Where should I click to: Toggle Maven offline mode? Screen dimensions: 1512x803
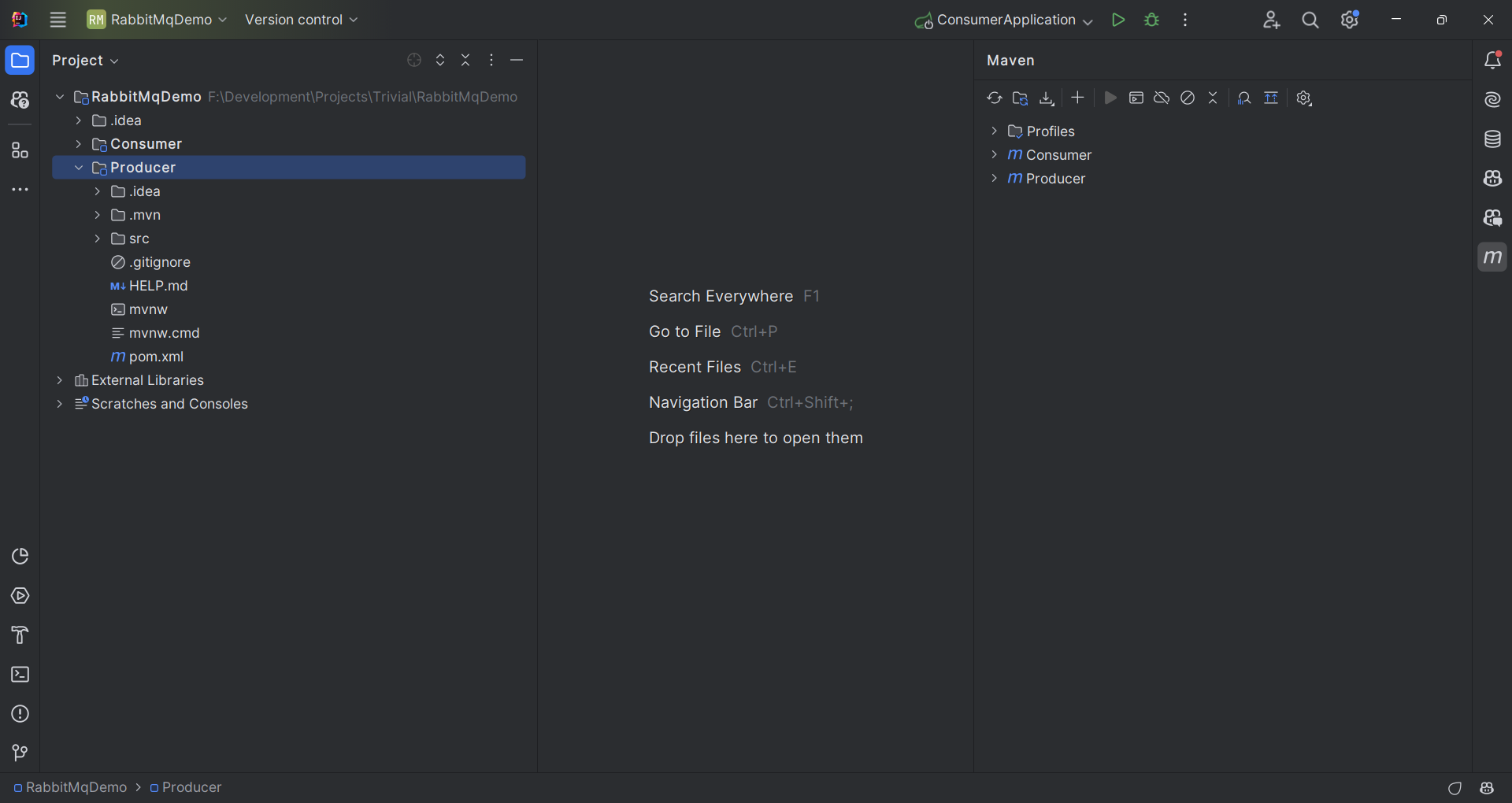(x=1162, y=98)
